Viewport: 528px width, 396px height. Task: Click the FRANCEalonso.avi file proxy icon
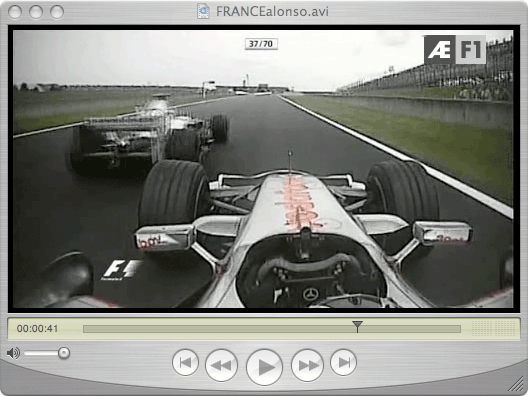pos(203,11)
